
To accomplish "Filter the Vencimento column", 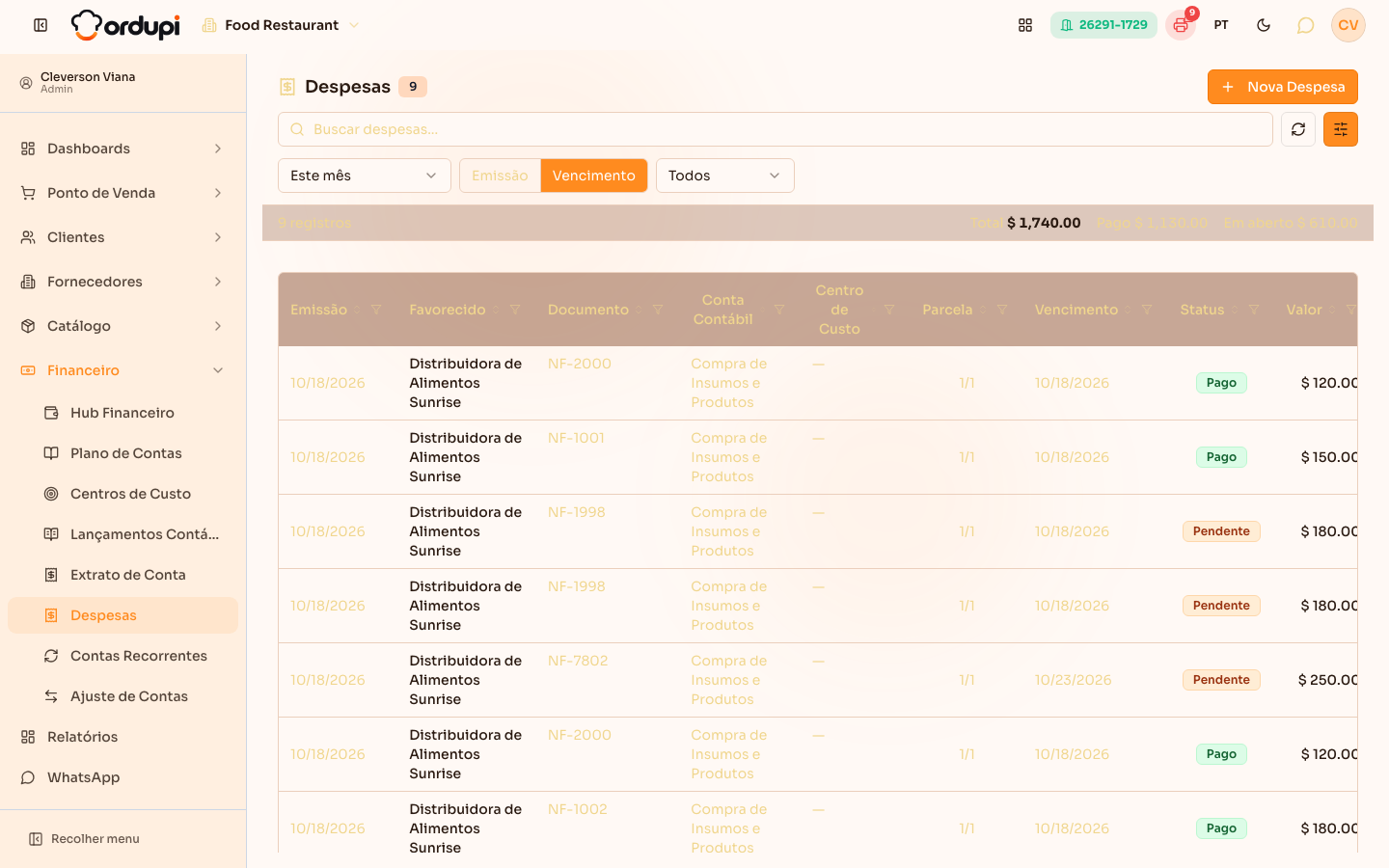I will (1147, 310).
